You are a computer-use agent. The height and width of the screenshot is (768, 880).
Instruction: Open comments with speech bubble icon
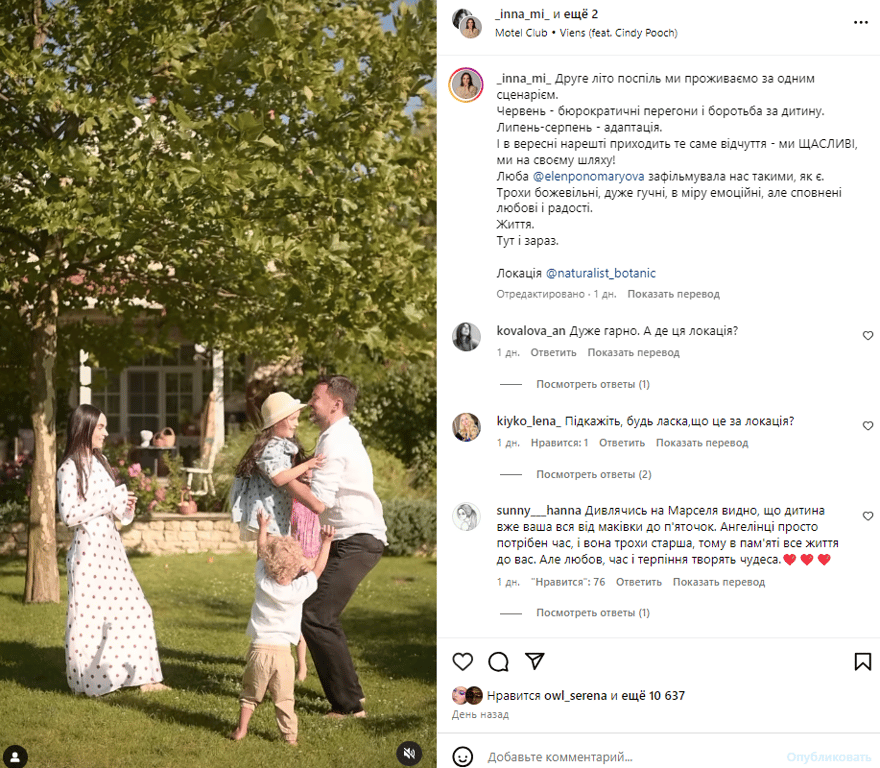point(498,662)
